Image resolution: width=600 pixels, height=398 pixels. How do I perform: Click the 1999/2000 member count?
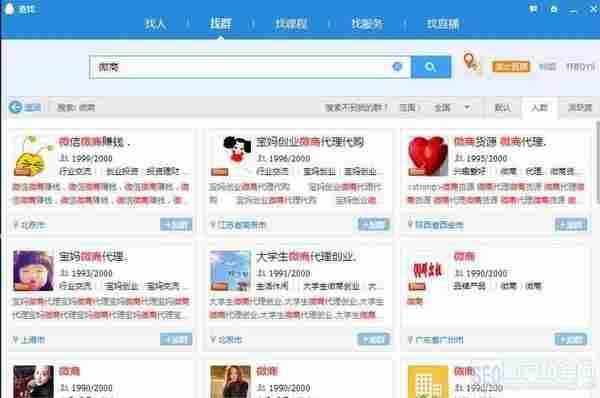[x=92, y=158]
